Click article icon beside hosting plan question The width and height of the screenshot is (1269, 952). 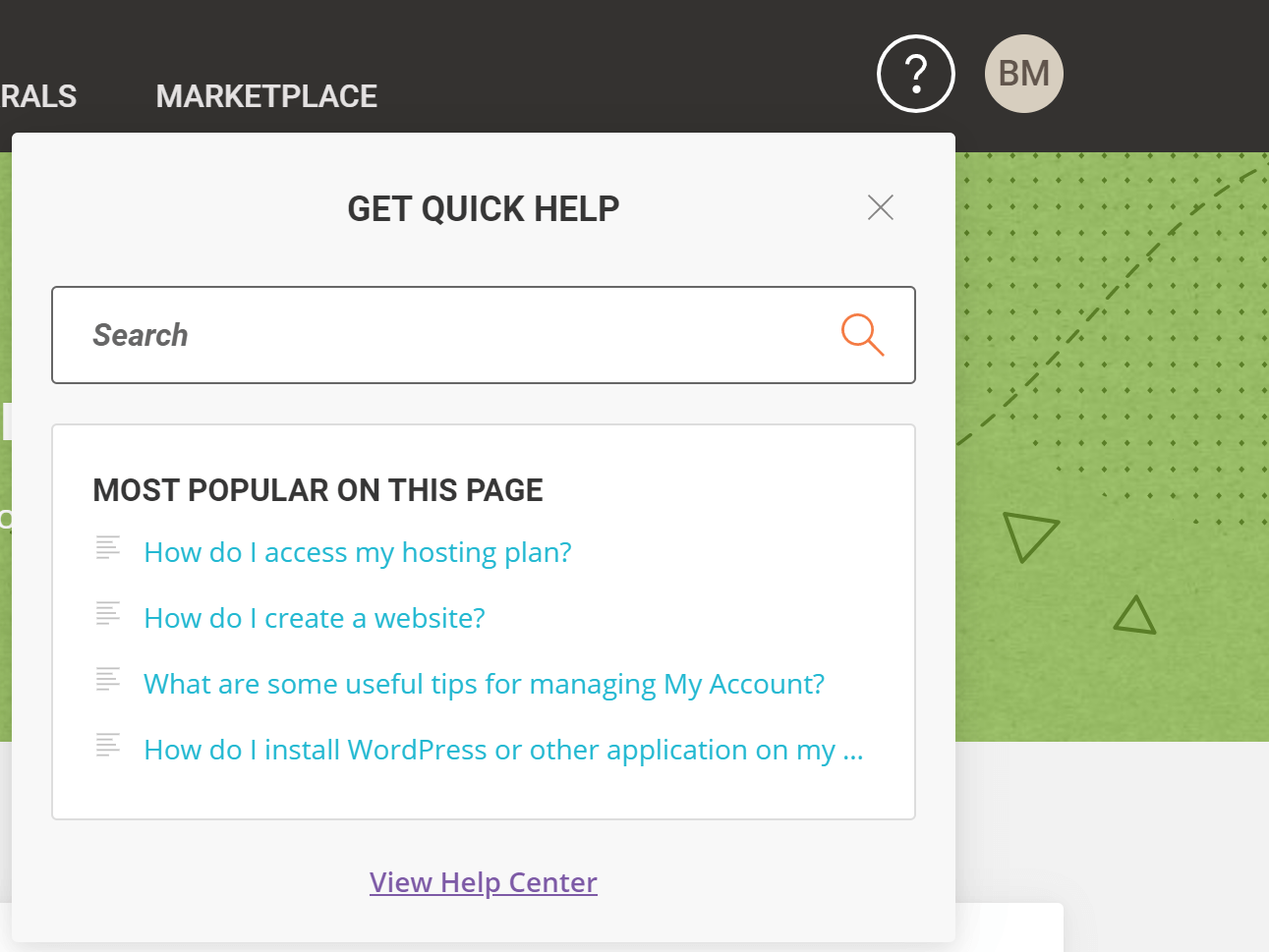108,548
